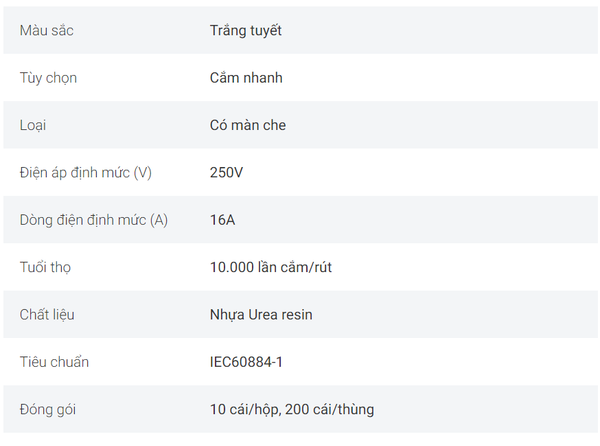
Task: Click the word 'tuyết' in color row
Action: point(264,30)
